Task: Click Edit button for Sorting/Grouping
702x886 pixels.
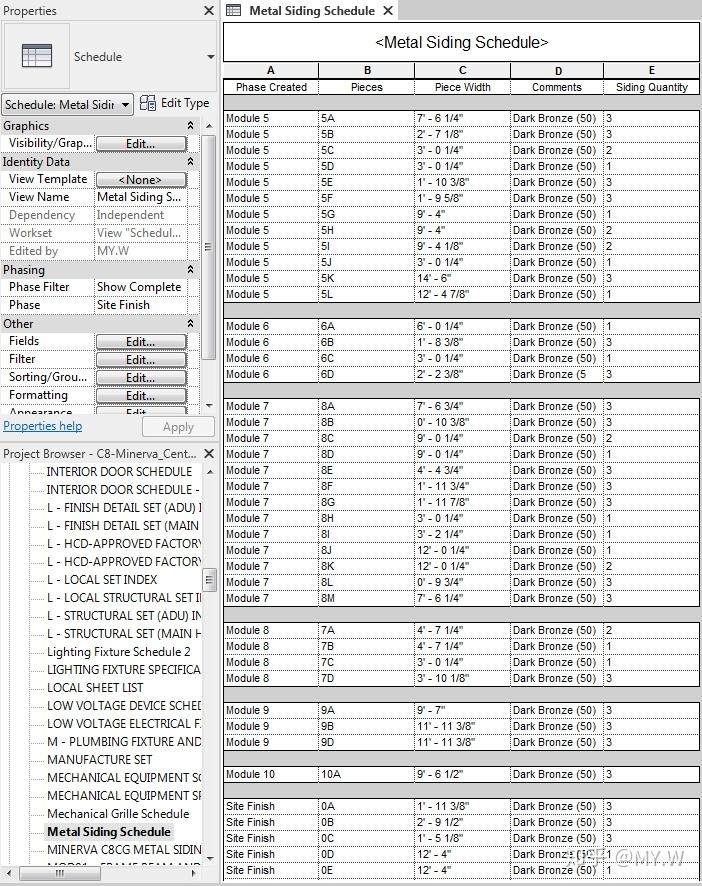Action: [141, 378]
